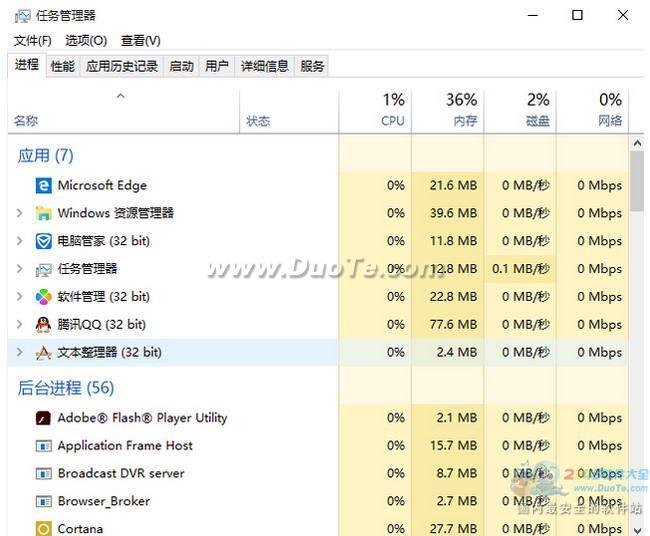Expand the Windows 资源管理器 process group
The image size is (650, 536).
(19, 213)
